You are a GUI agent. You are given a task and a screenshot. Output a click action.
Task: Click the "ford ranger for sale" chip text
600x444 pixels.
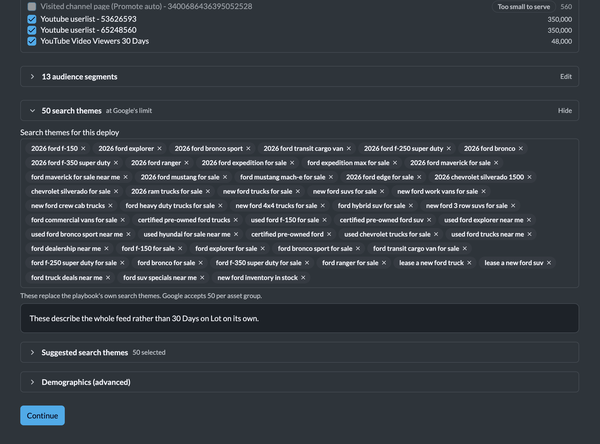pos(350,263)
